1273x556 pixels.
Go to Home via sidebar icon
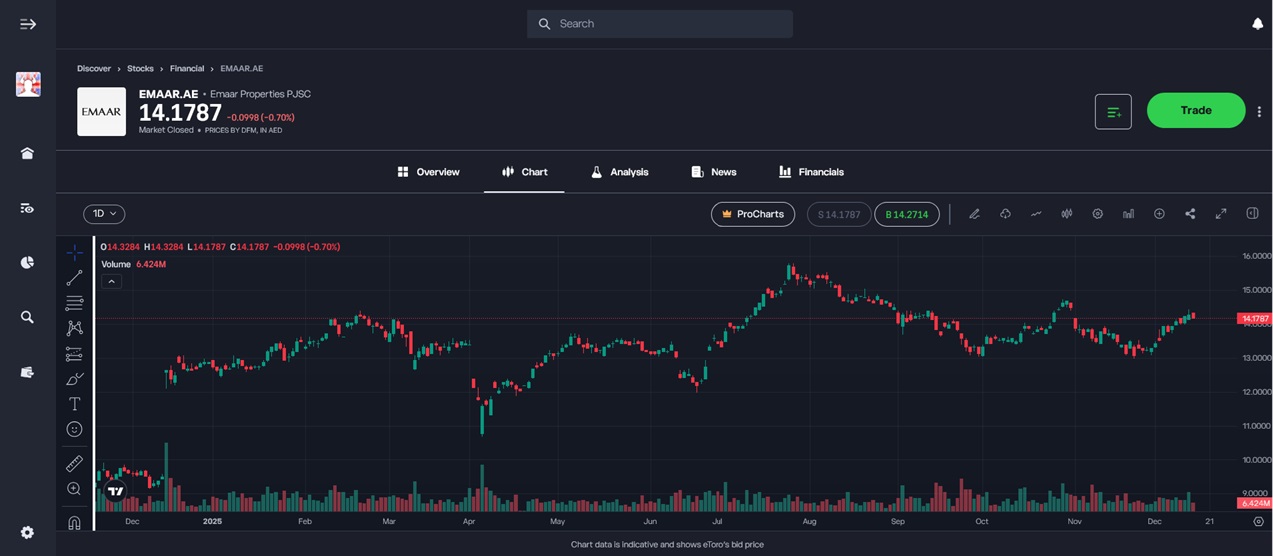click(x=27, y=153)
